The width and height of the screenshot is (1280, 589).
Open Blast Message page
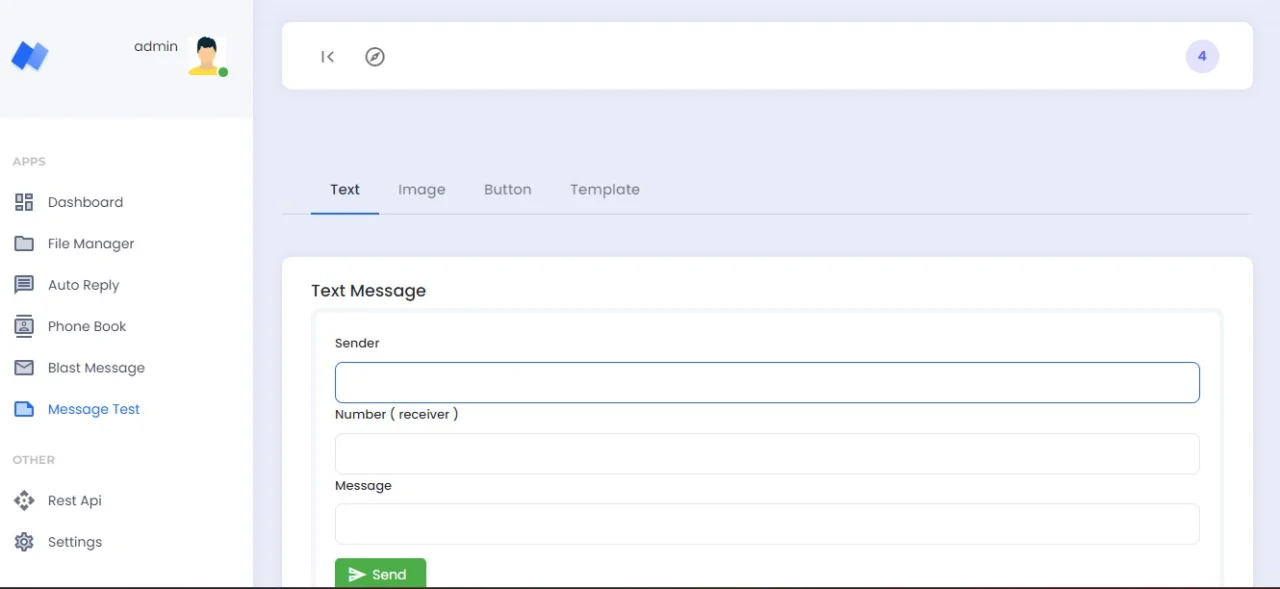(x=96, y=368)
